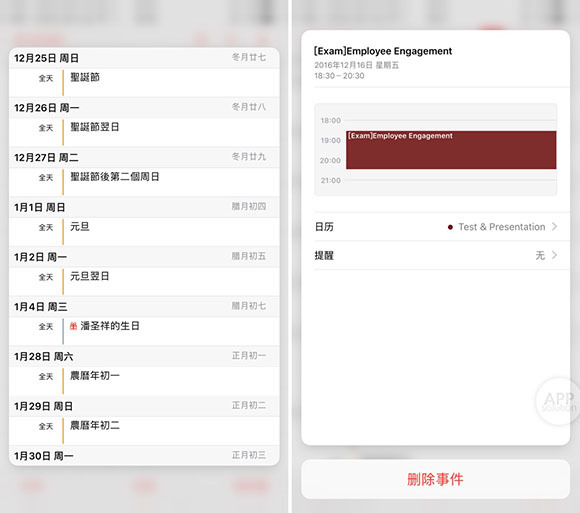Image resolution: width=580 pixels, height=513 pixels.
Task: Click the red calendar color dot before Test & Presentation
Action: 450,227
